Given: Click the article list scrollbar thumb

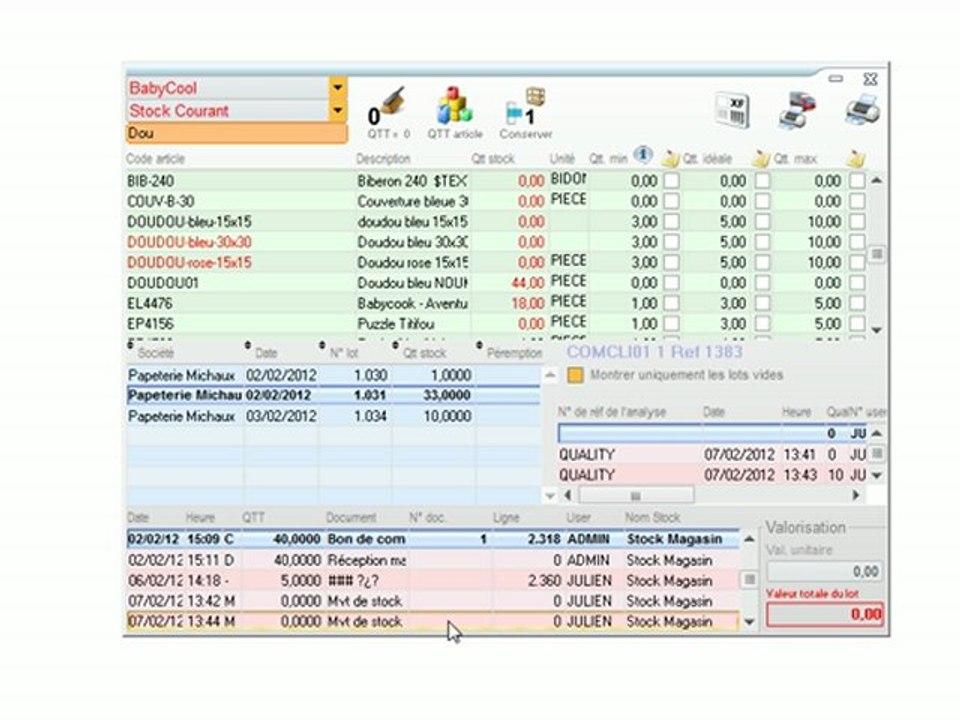Looking at the screenshot, I should pos(877,253).
